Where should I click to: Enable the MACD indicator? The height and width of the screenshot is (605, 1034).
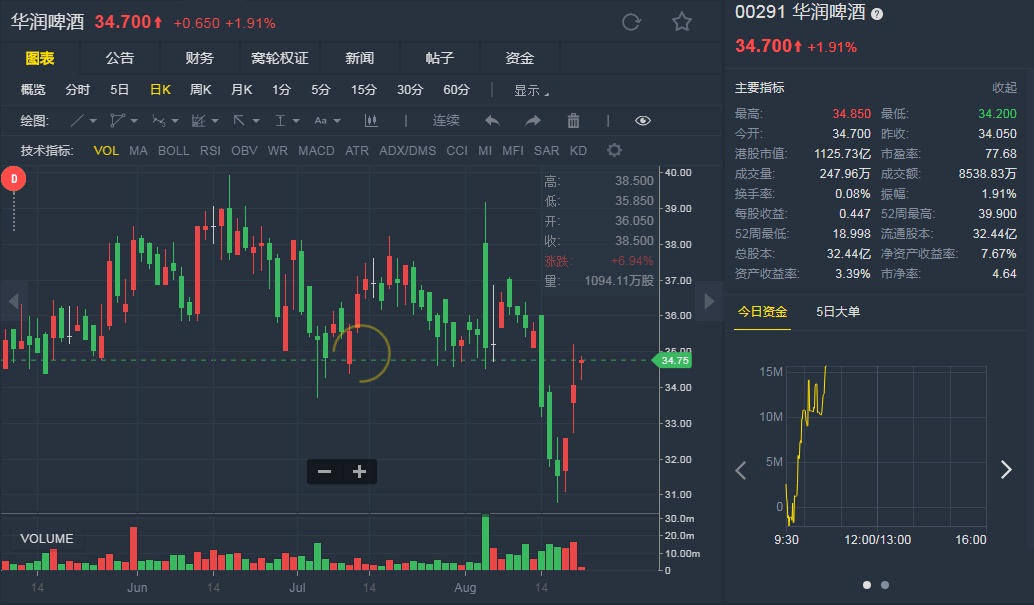[316, 150]
